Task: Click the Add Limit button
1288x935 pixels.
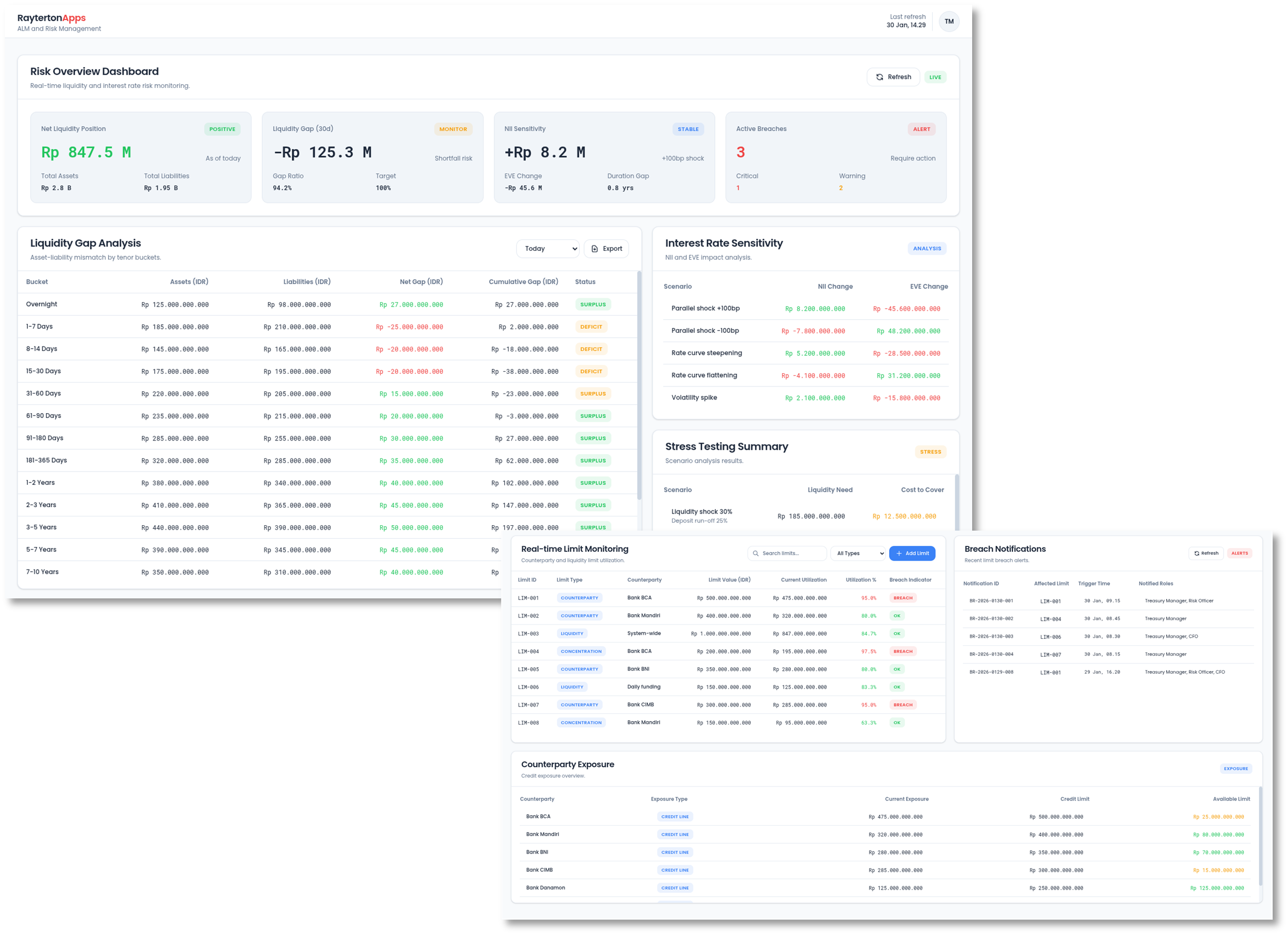Action: click(x=911, y=553)
